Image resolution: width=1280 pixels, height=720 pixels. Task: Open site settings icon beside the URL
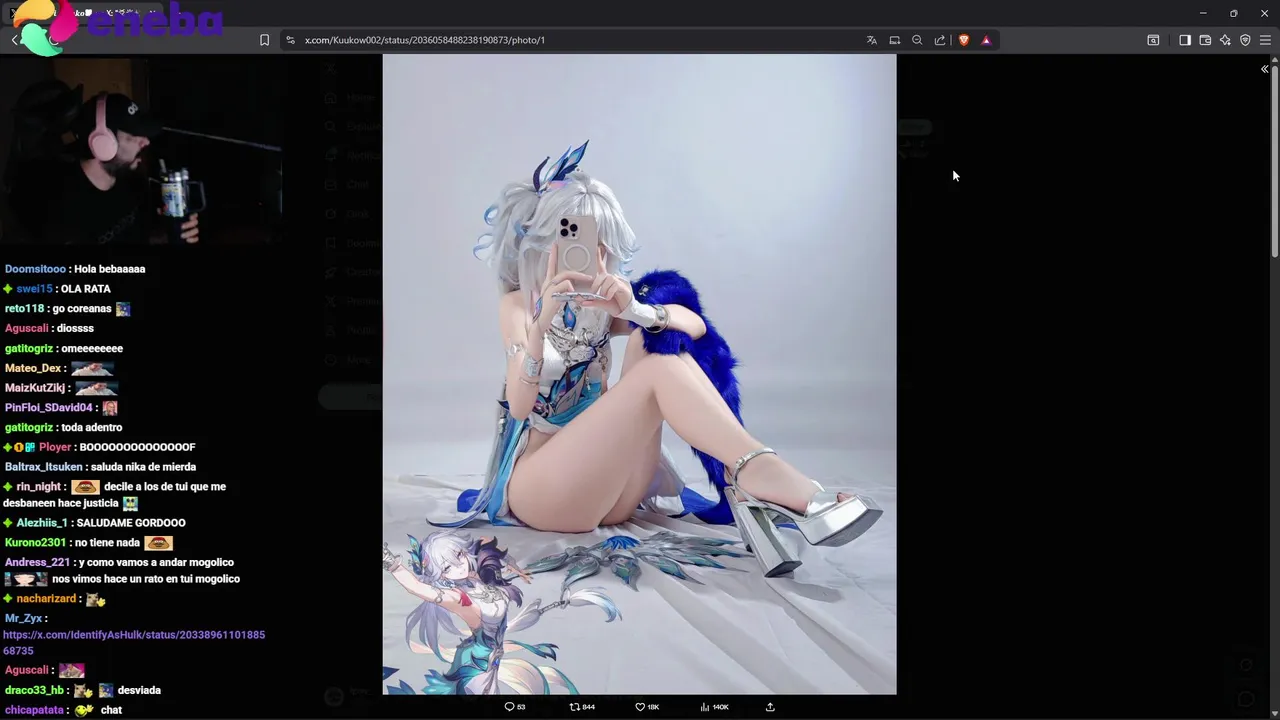point(290,40)
